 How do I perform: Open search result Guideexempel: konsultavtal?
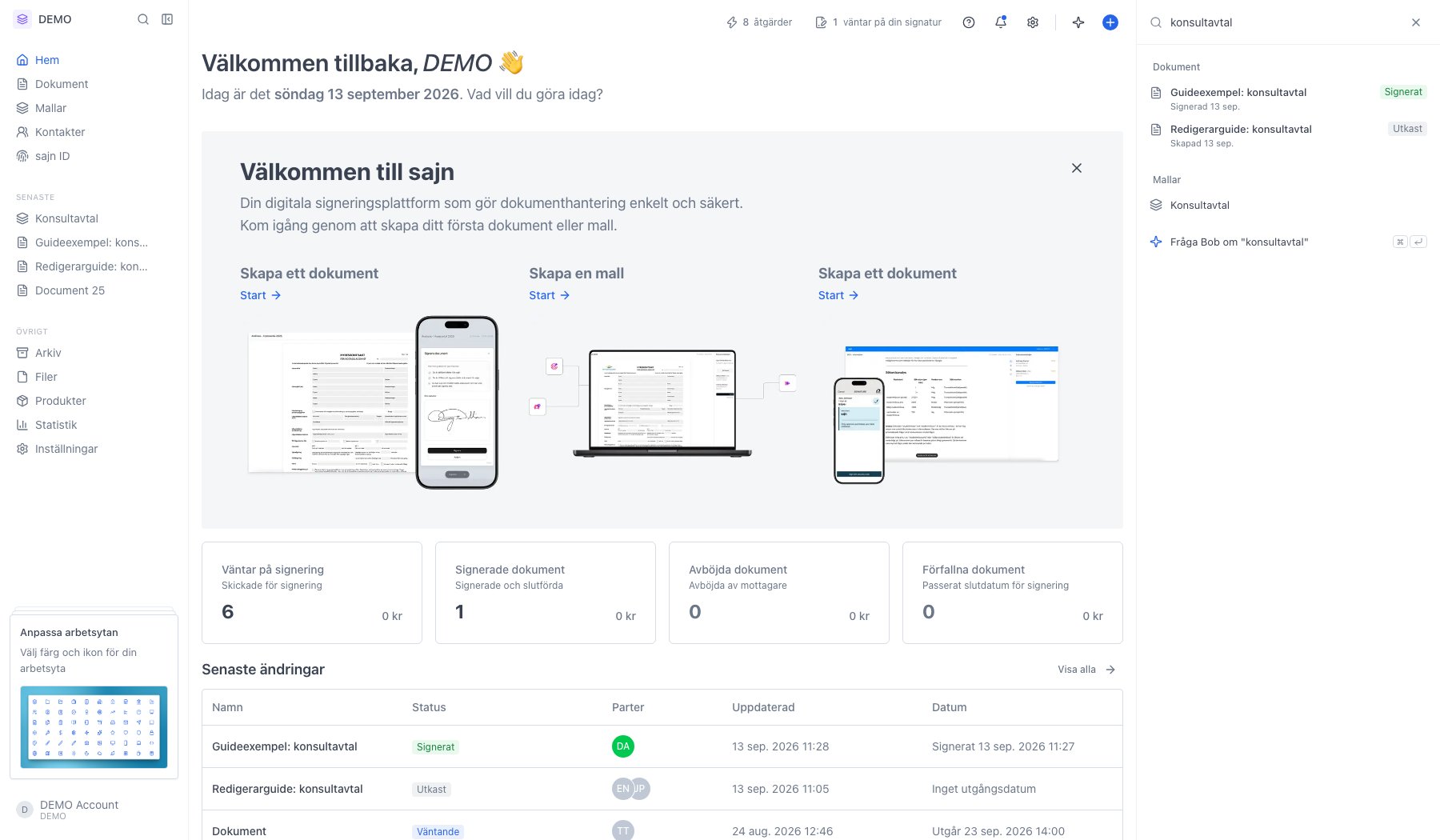click(x=1288, y=98)
